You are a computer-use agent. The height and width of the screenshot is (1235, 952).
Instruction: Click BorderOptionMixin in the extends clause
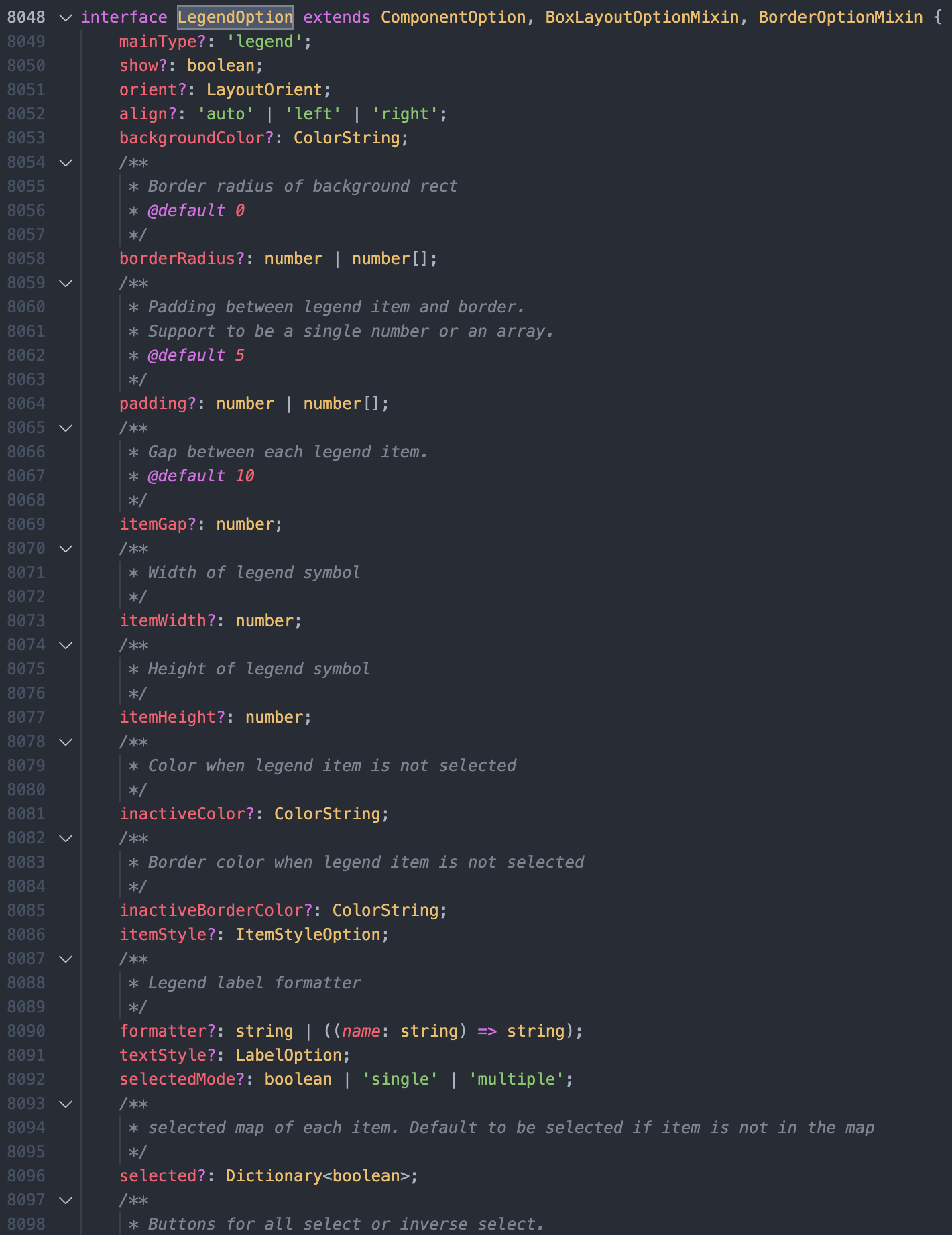(841, 17)
